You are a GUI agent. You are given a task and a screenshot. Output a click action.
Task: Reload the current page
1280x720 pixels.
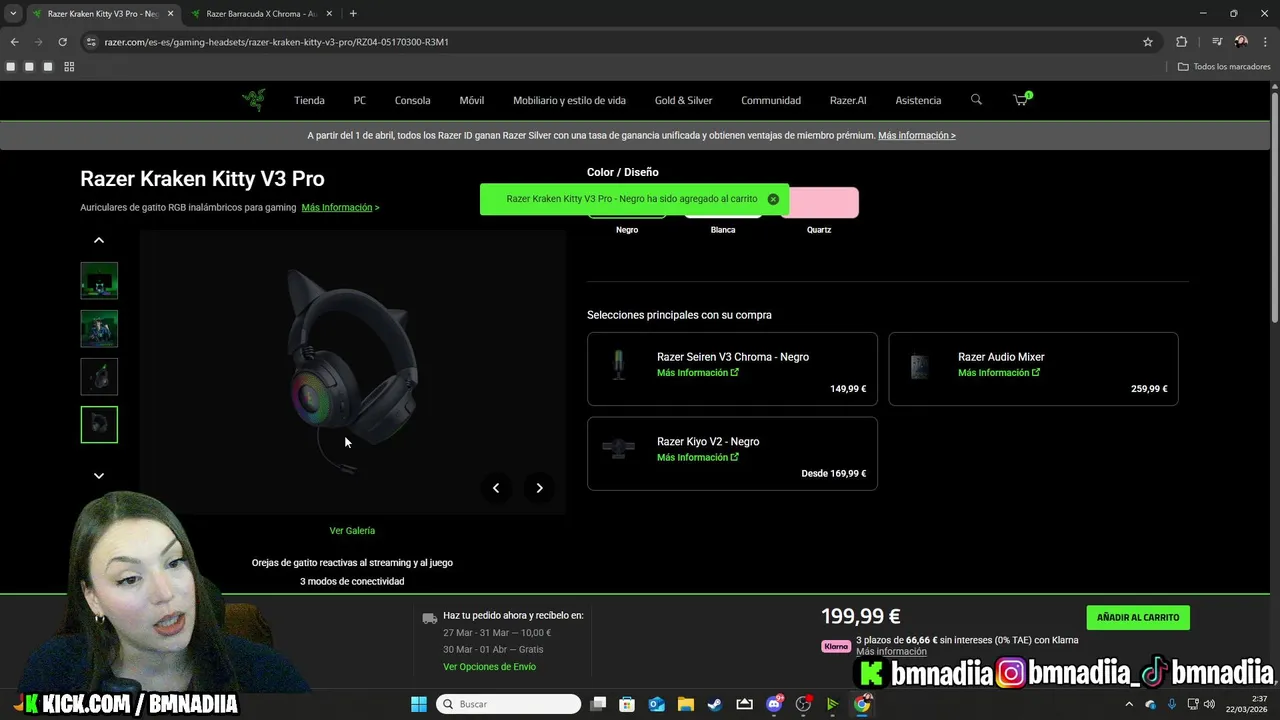click(x=62, y=42)
